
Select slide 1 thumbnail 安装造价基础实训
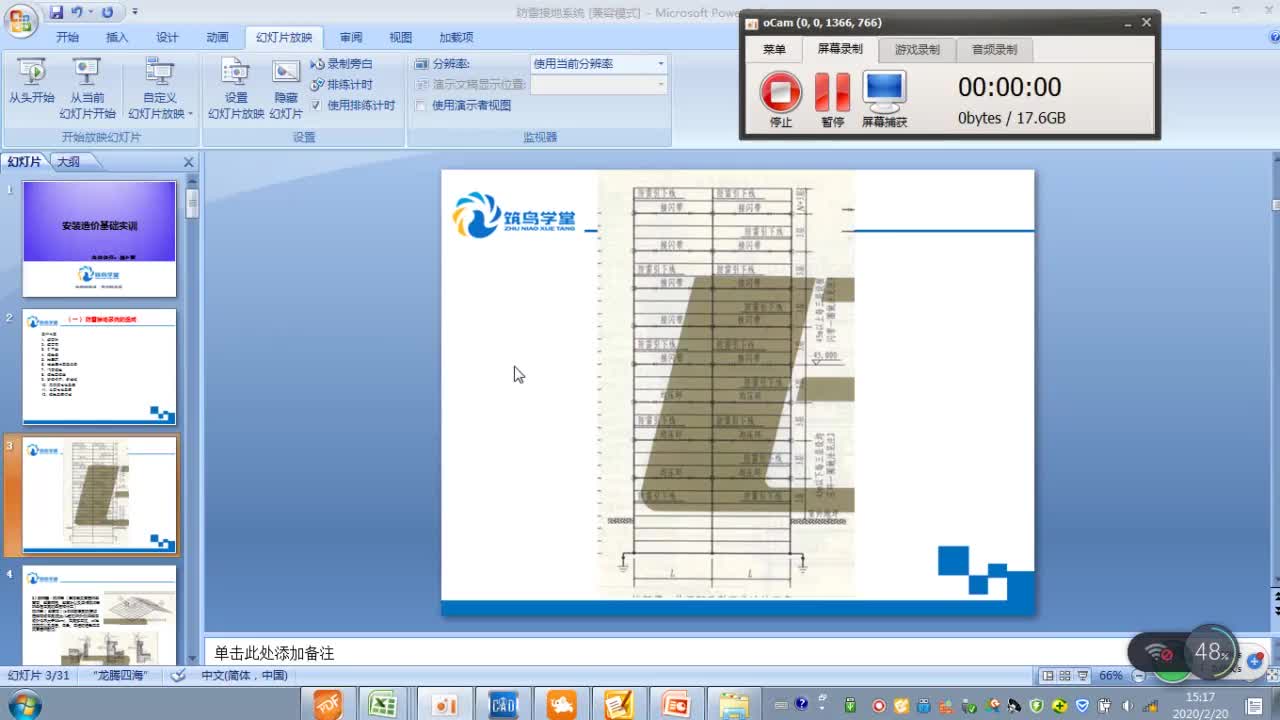pos(99,239)
